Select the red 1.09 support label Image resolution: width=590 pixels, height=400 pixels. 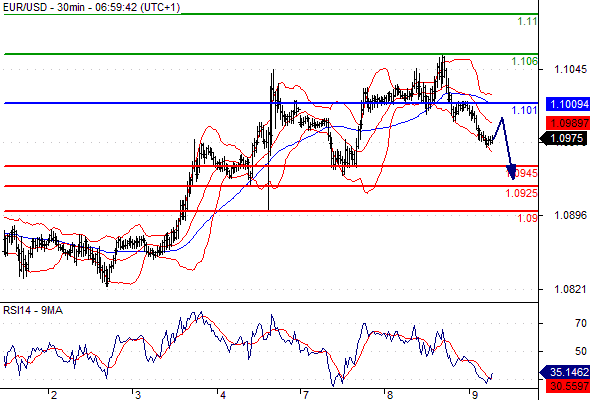pyautogui.click(x=528, y=218)
